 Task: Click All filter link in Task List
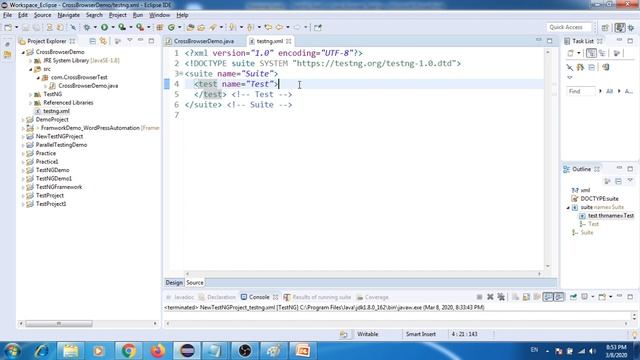point(609,91)
